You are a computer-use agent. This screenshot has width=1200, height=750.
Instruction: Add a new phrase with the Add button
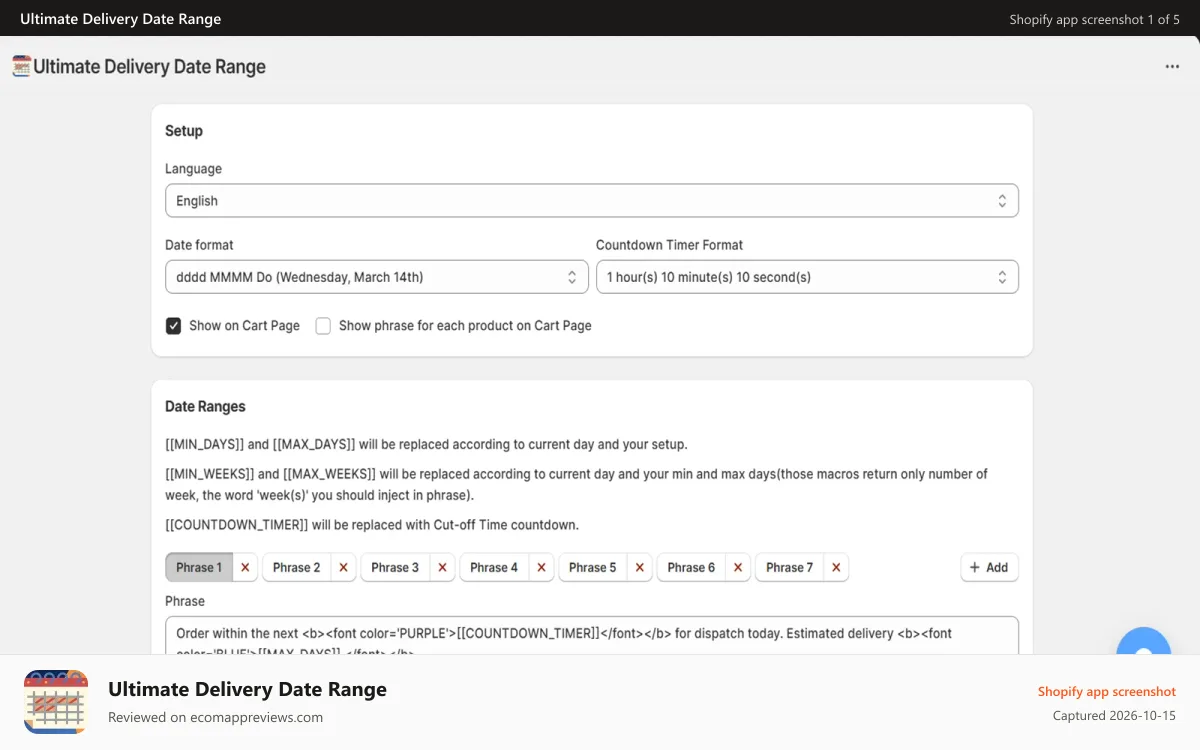point(989,567)
